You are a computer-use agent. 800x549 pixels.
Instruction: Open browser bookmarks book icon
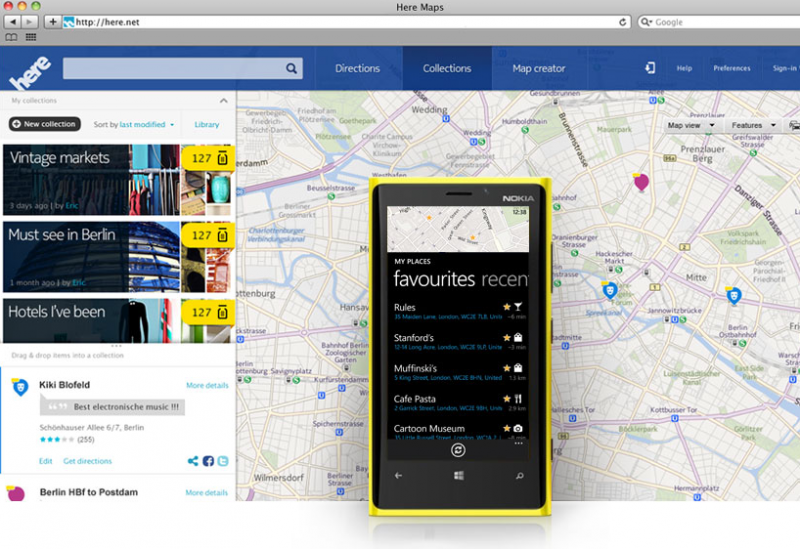click(x=11, y=37)
